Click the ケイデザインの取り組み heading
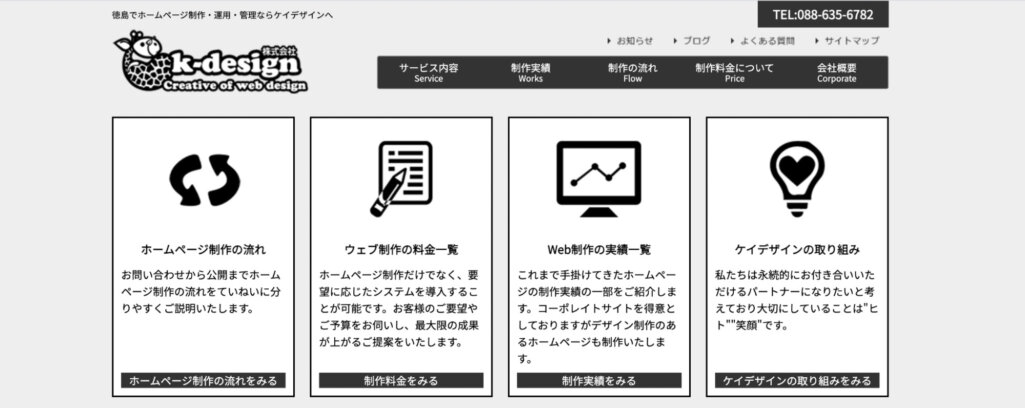Viewport: 1025px width, 408px height. pyautogui.click(x=797, y=250)
